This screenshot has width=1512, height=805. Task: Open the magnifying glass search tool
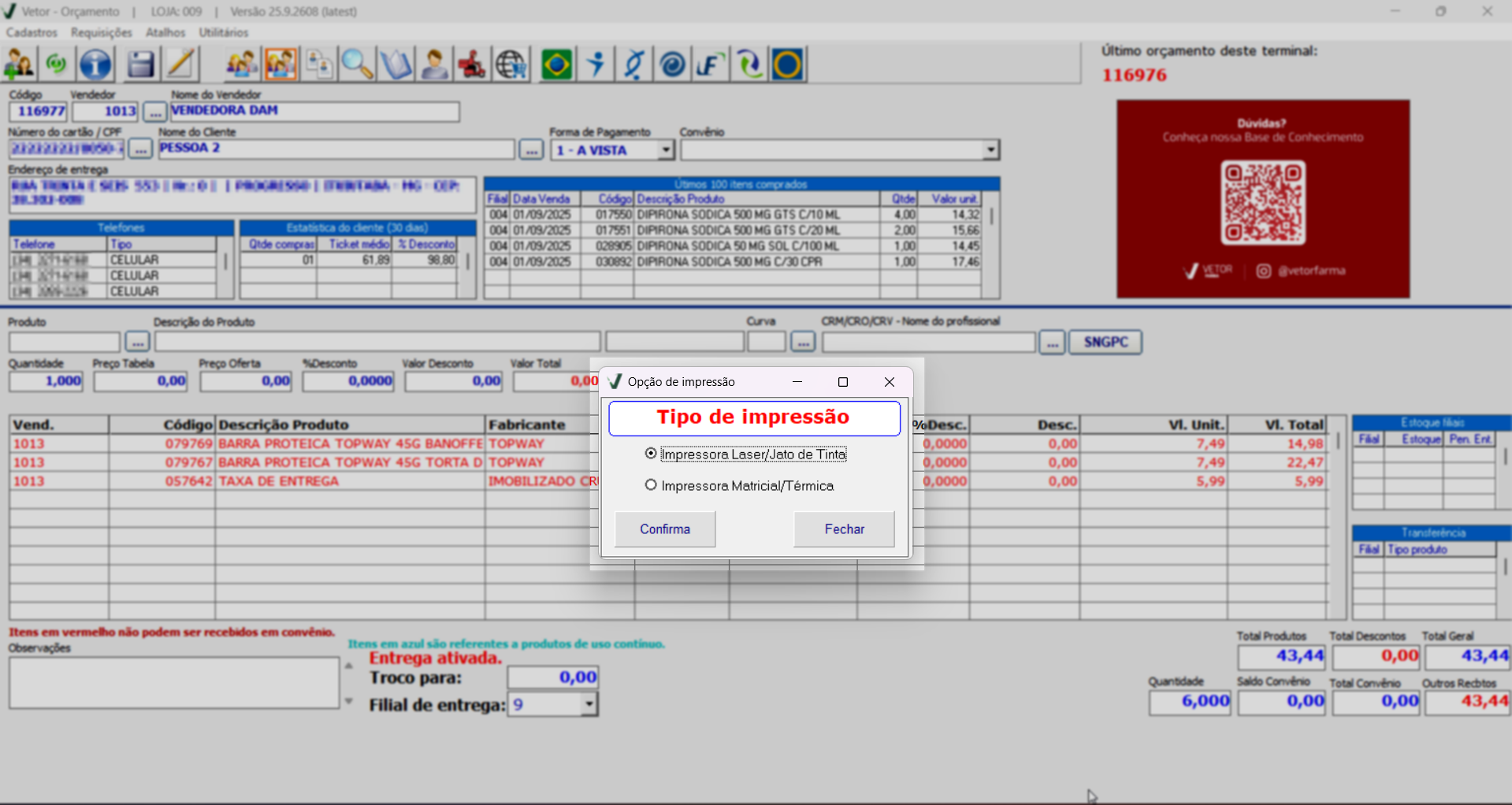tap(357, 65)
